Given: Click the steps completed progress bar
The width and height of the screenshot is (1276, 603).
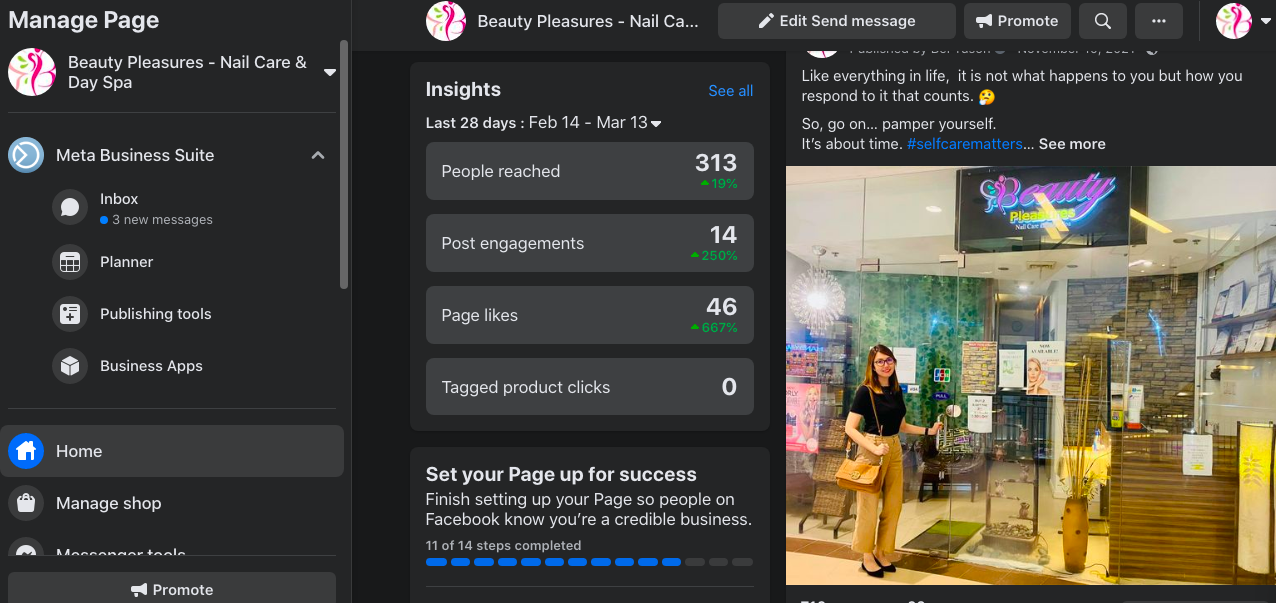Looking at the screenshot, I should [589, 562].
